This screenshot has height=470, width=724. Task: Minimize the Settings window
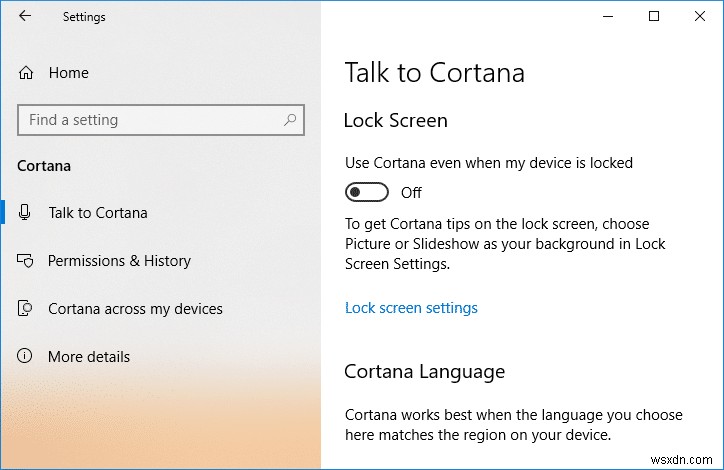point(608,17)
